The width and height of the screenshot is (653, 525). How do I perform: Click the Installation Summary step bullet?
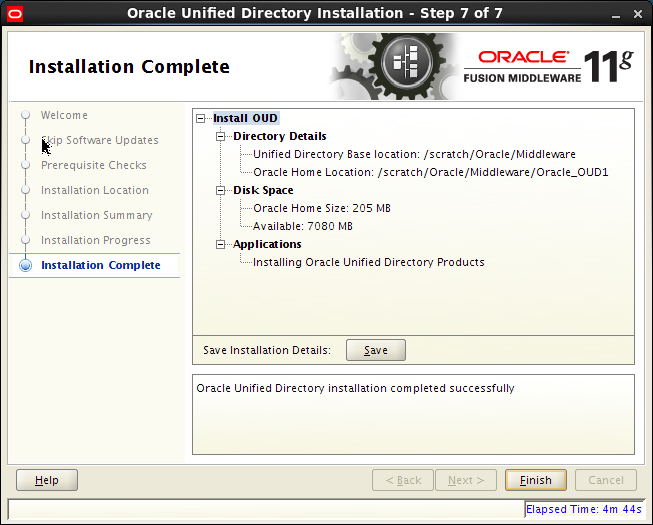[25, 215]
